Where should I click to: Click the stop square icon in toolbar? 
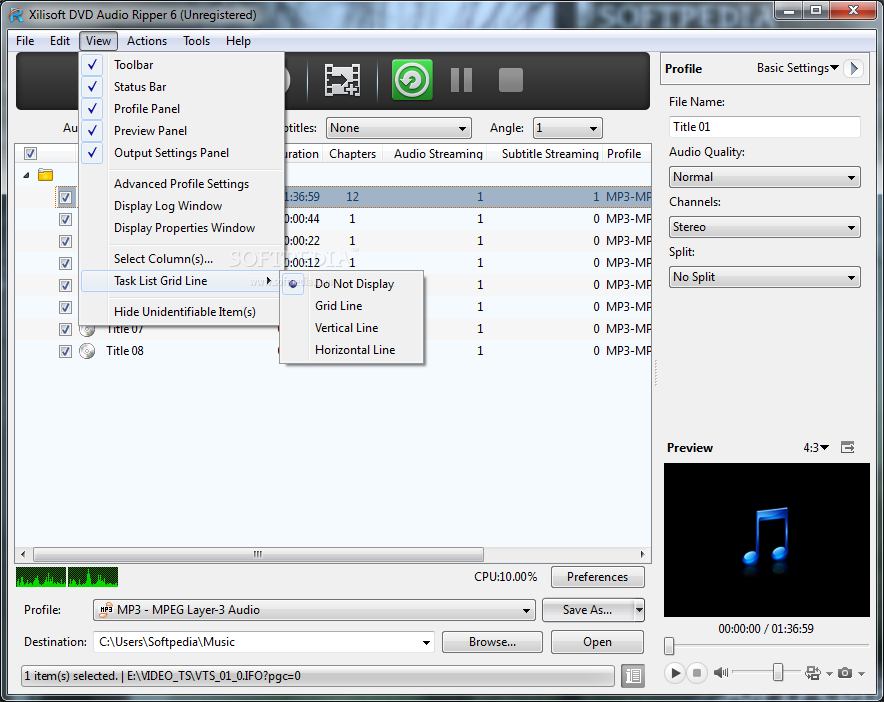pyautogui.click(x=511, y=80)
